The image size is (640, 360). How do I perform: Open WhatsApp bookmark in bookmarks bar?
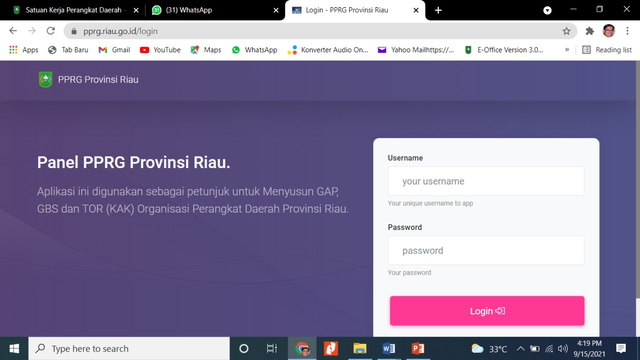click(x=254, y=50)
